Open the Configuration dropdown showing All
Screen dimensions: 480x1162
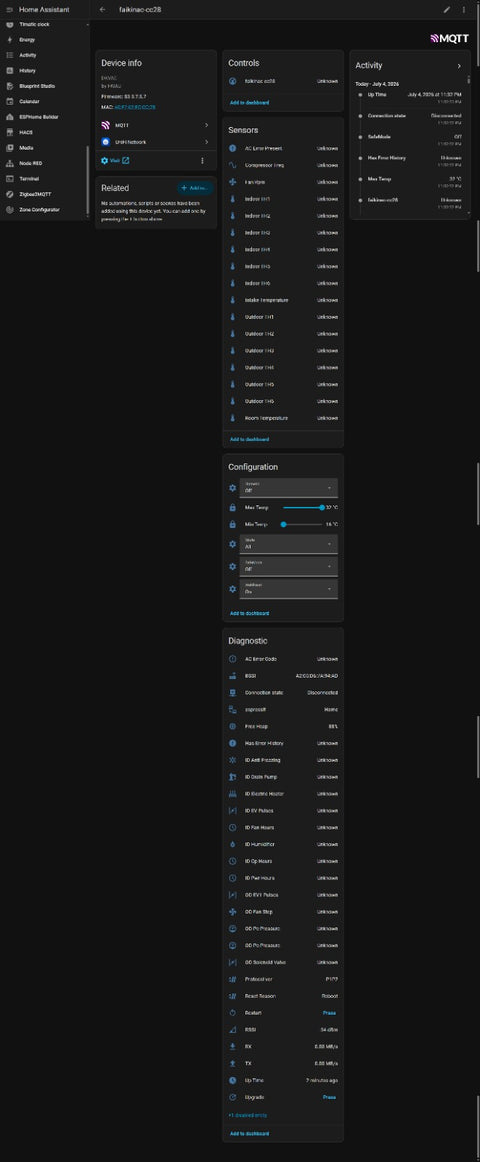coord(290,544)
